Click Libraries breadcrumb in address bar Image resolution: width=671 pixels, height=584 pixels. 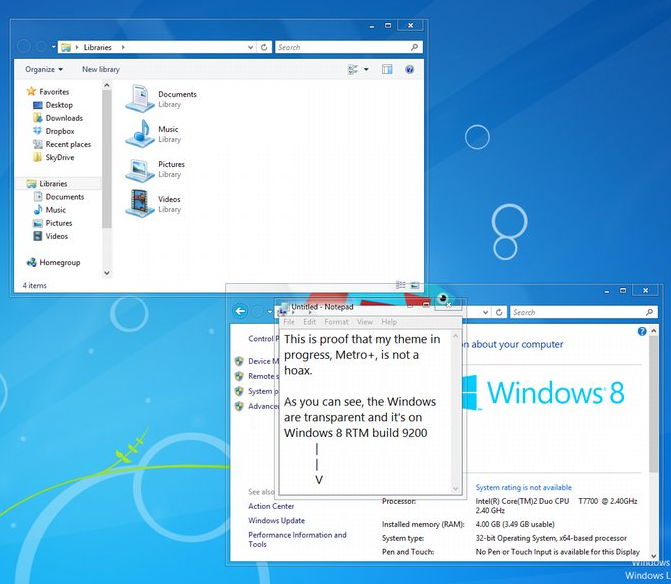tap(98, 47)
